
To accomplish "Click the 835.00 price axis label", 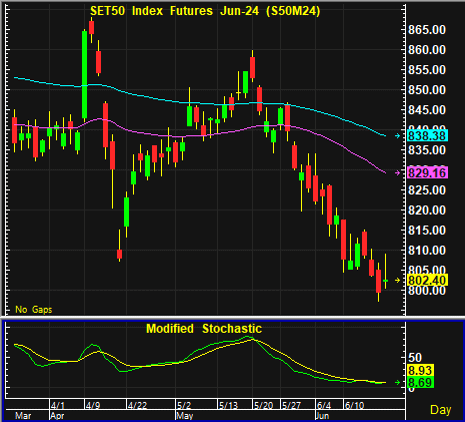I will [x=427, y=150].
